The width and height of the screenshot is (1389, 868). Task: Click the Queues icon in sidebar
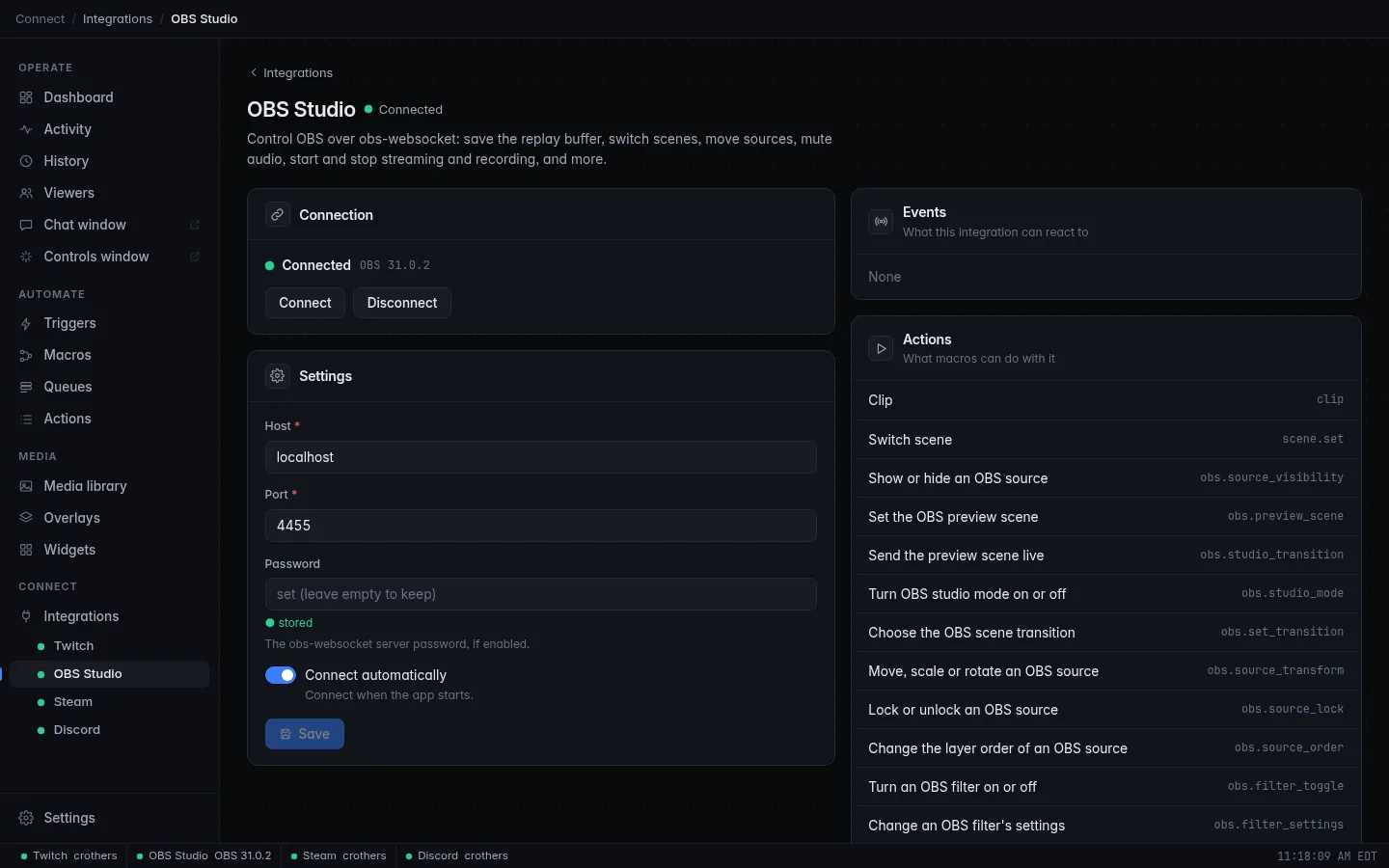point(26,387)
